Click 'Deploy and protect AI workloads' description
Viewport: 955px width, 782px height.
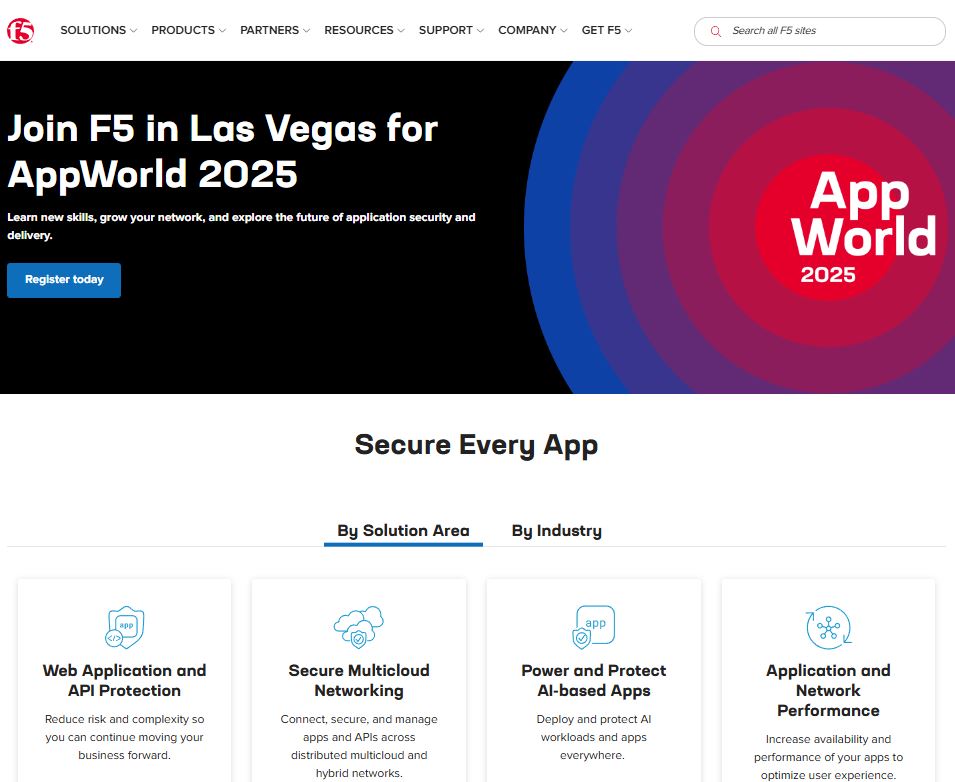(x=594, y=737)
